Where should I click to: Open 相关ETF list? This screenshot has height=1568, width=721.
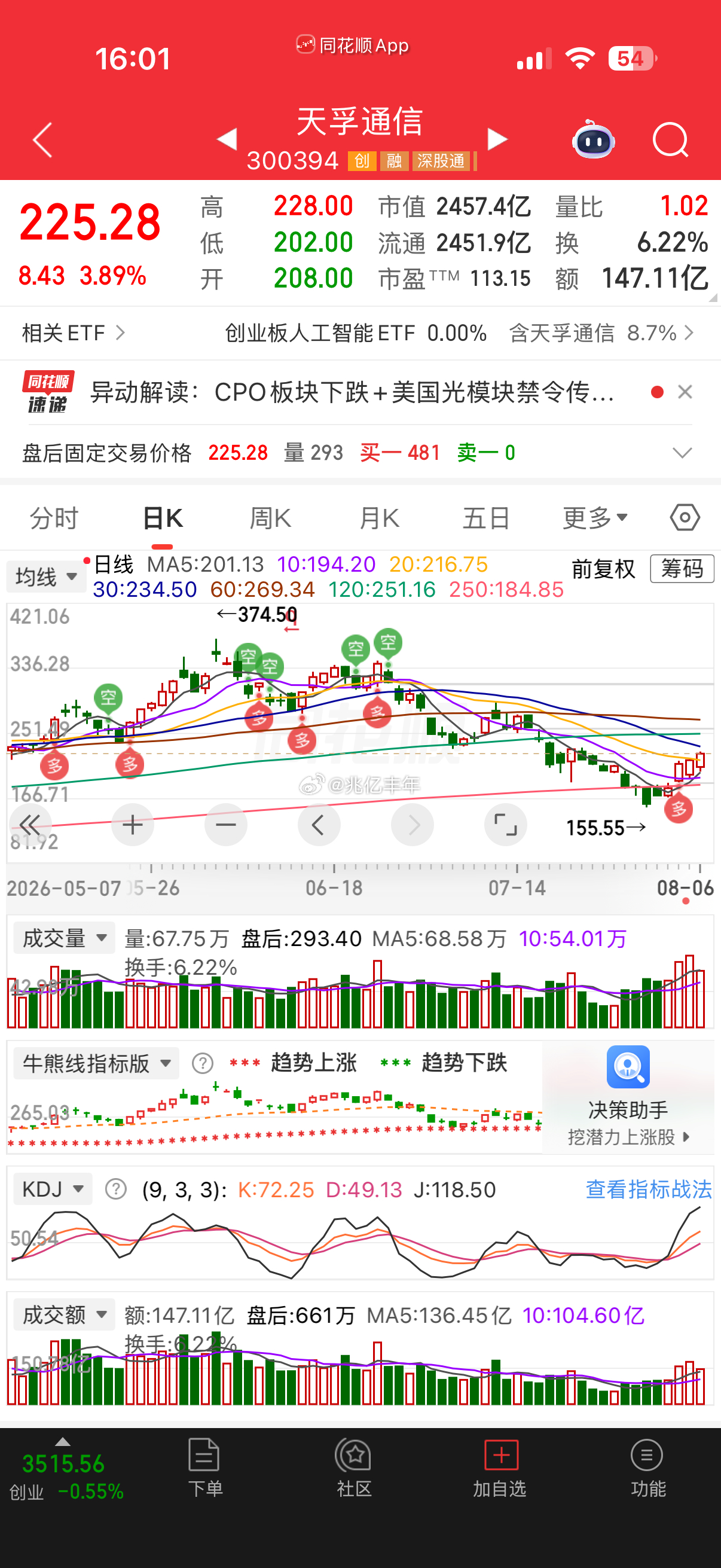coord(73,333)
